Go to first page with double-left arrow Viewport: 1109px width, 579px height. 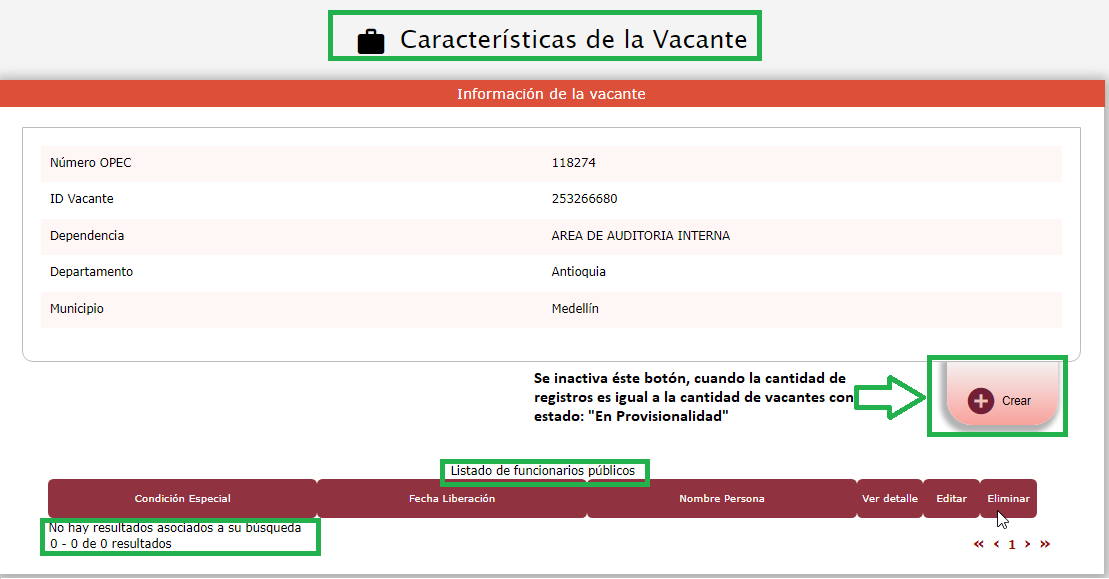pos(978,544)
